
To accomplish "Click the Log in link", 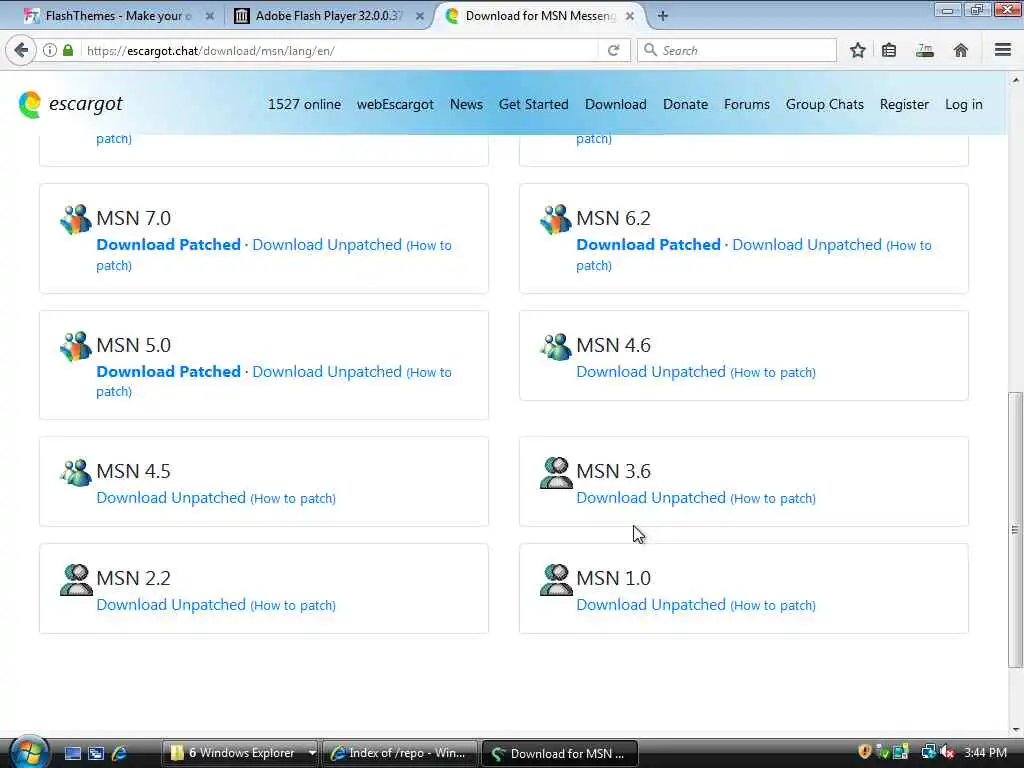I will click(x=963, y=104).
